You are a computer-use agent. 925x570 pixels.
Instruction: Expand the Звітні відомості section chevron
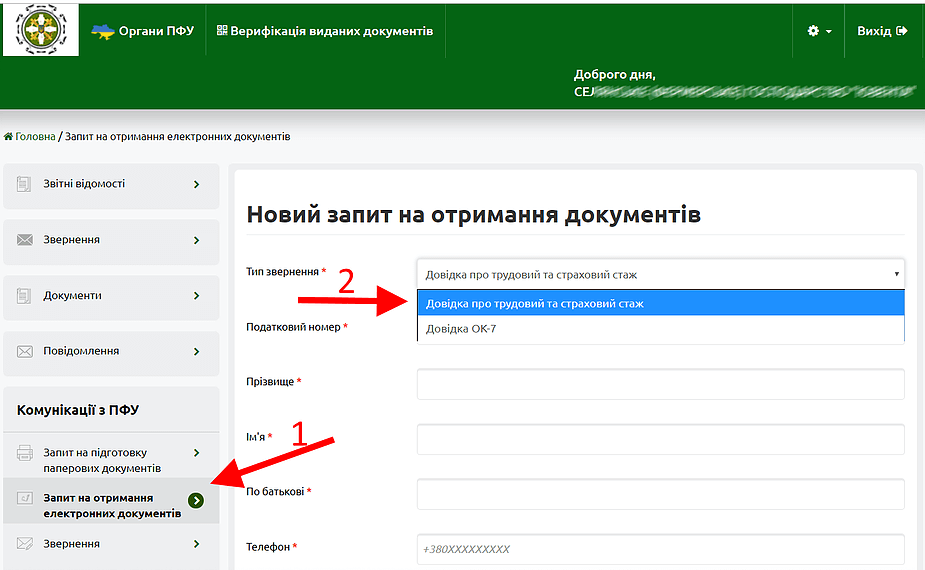point(196,184)
